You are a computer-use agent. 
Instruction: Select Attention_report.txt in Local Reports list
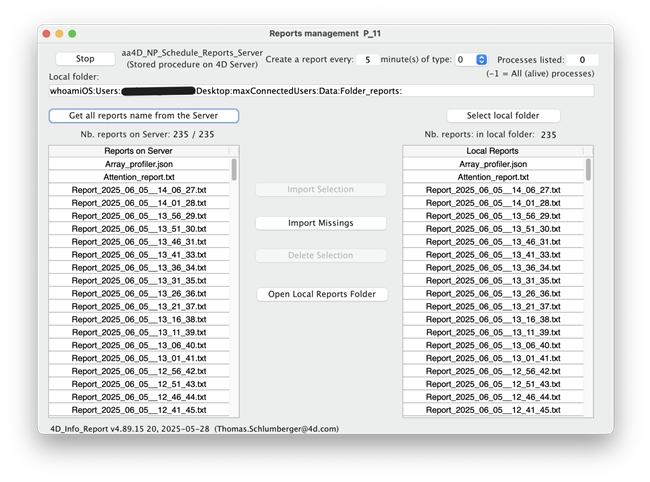coord(492,177)
